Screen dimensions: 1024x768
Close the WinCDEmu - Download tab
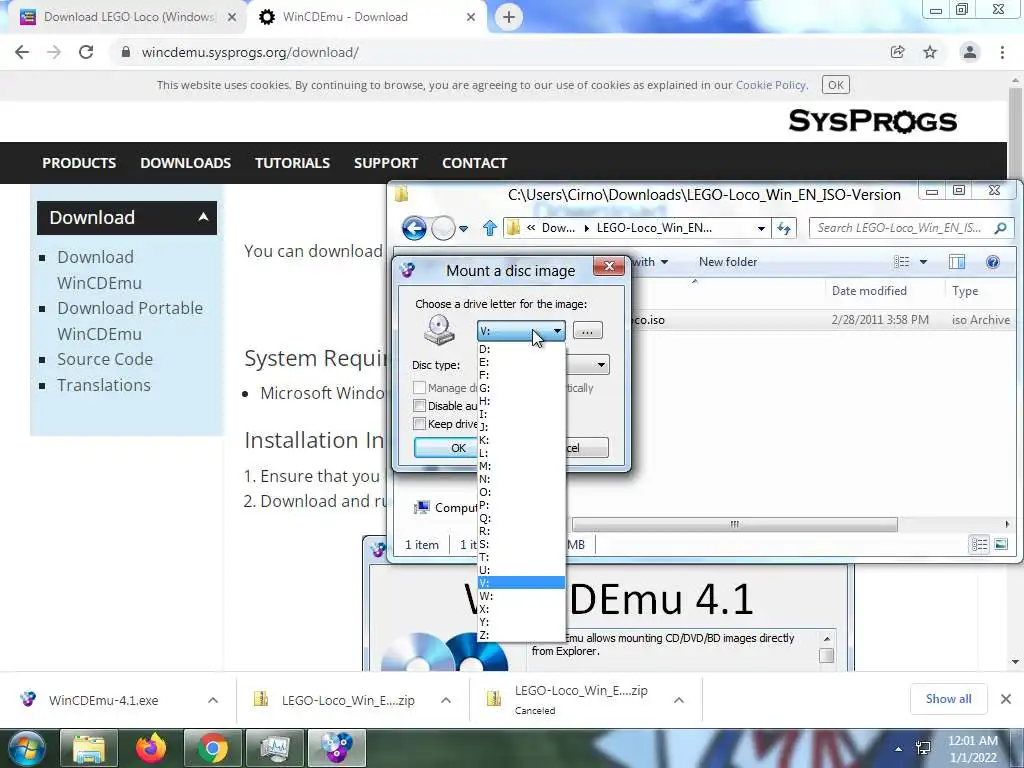pos(471,17)
